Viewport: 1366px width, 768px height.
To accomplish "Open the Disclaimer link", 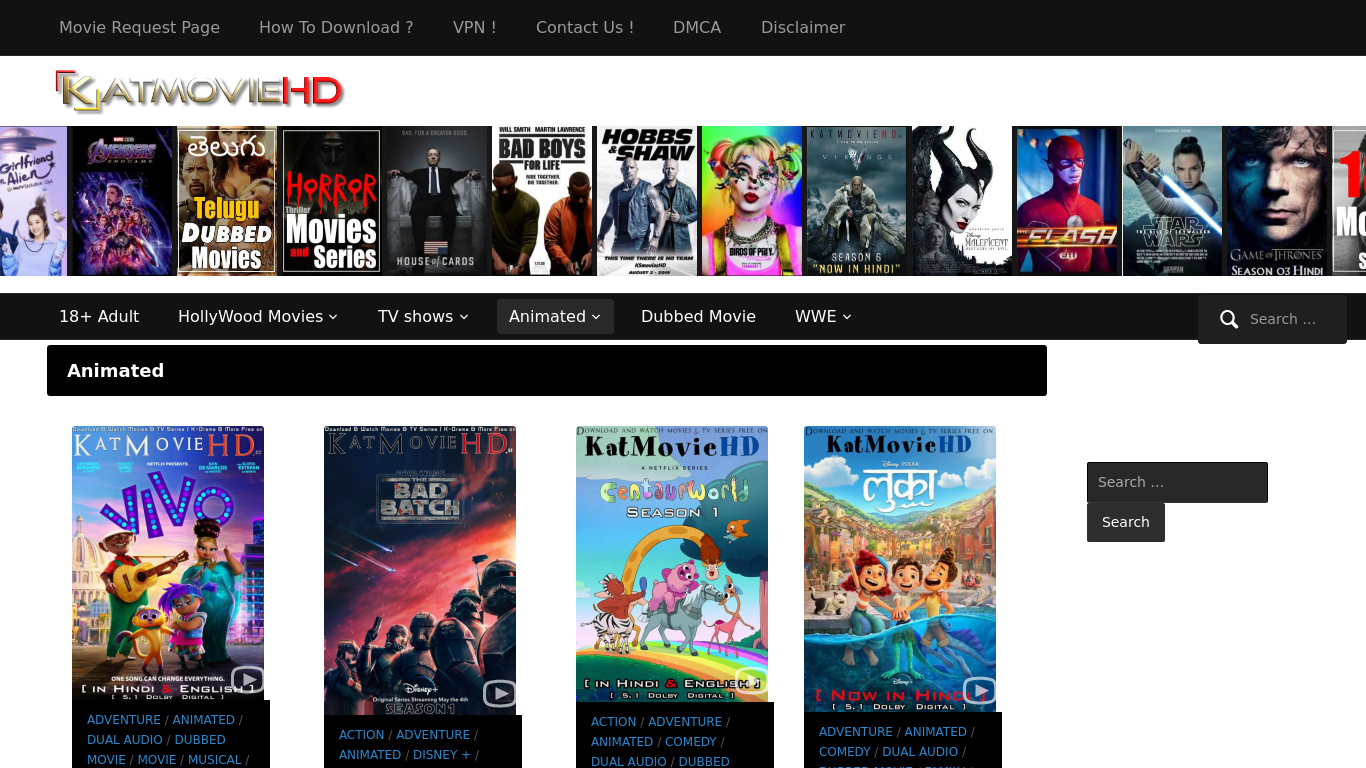I will pyautogui.click(x=803, y=27).
